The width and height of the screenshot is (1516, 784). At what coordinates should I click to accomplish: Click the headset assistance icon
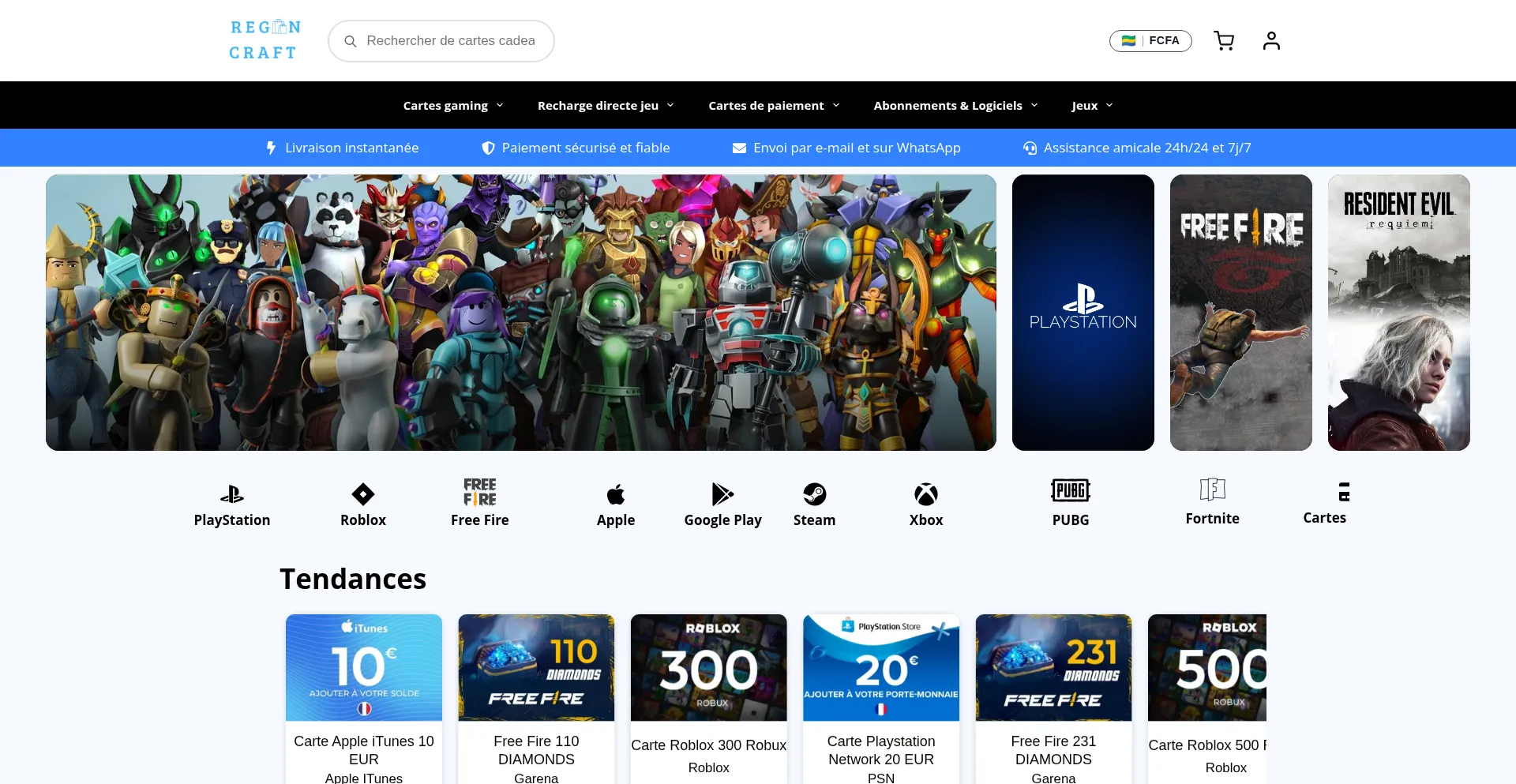(1030, 148)
